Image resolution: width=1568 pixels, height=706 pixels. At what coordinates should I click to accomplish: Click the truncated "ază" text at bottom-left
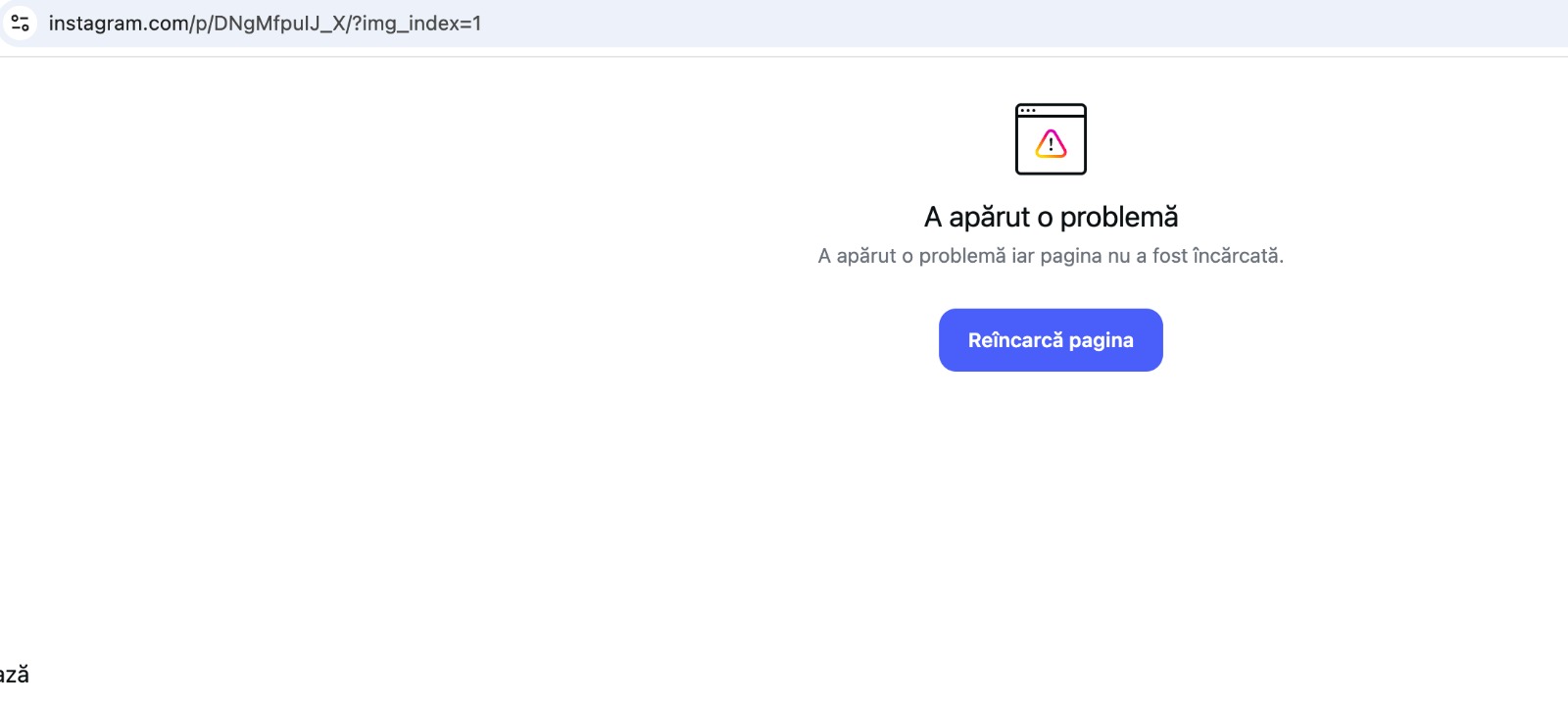(x=14, y=675)
